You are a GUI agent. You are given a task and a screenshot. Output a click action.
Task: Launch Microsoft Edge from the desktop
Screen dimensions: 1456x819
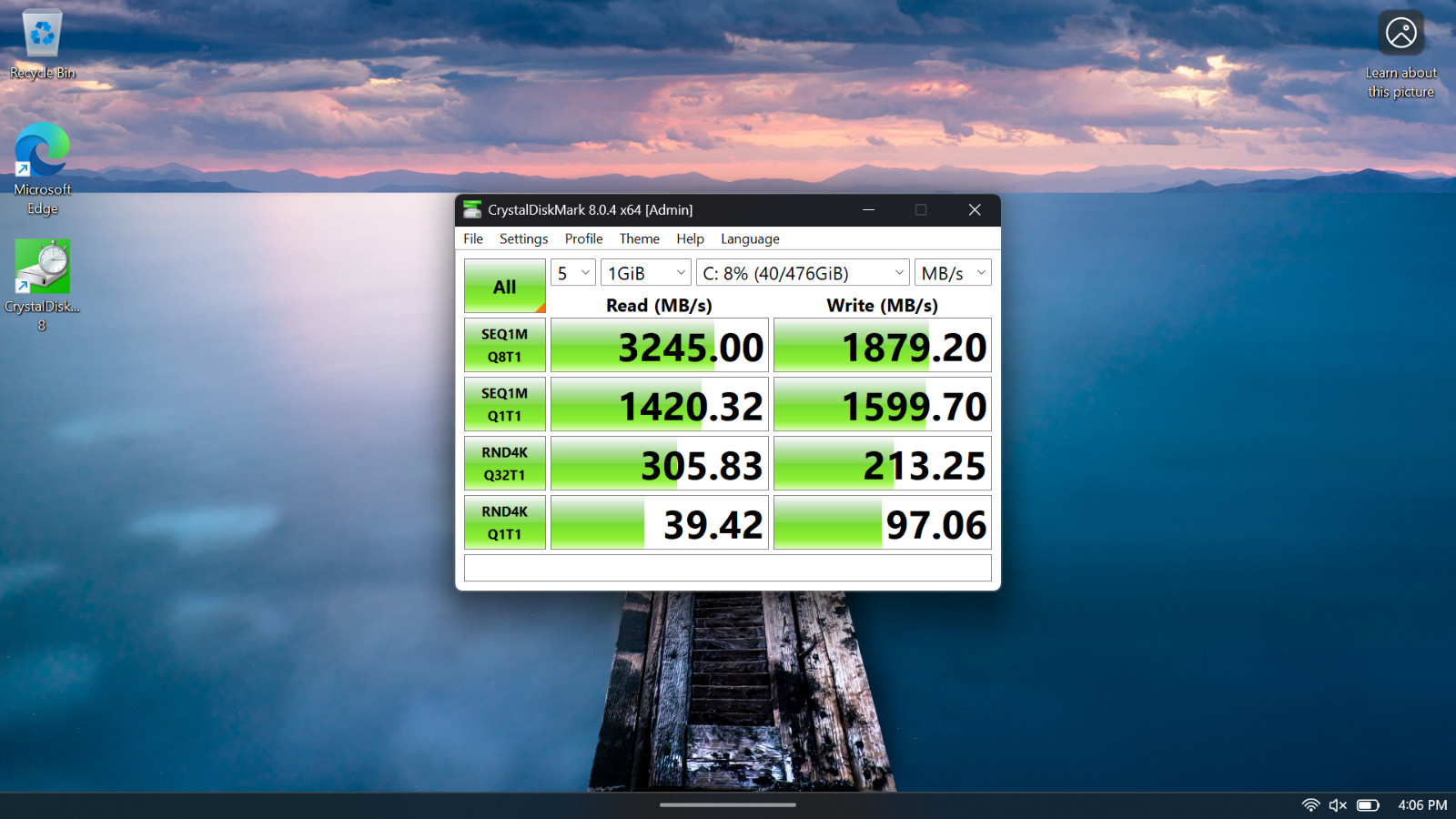coord(42,168)
